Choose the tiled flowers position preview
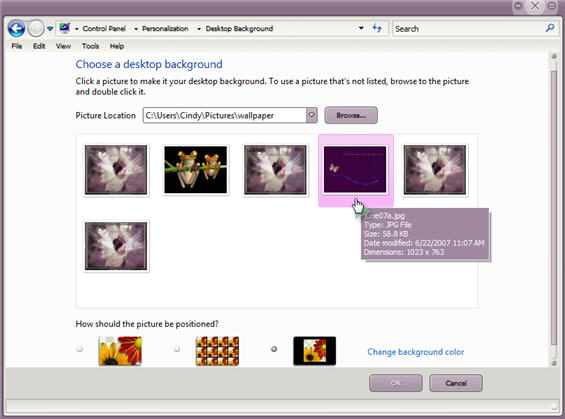Screen dimensions: 565x419 tap(217, 351)
